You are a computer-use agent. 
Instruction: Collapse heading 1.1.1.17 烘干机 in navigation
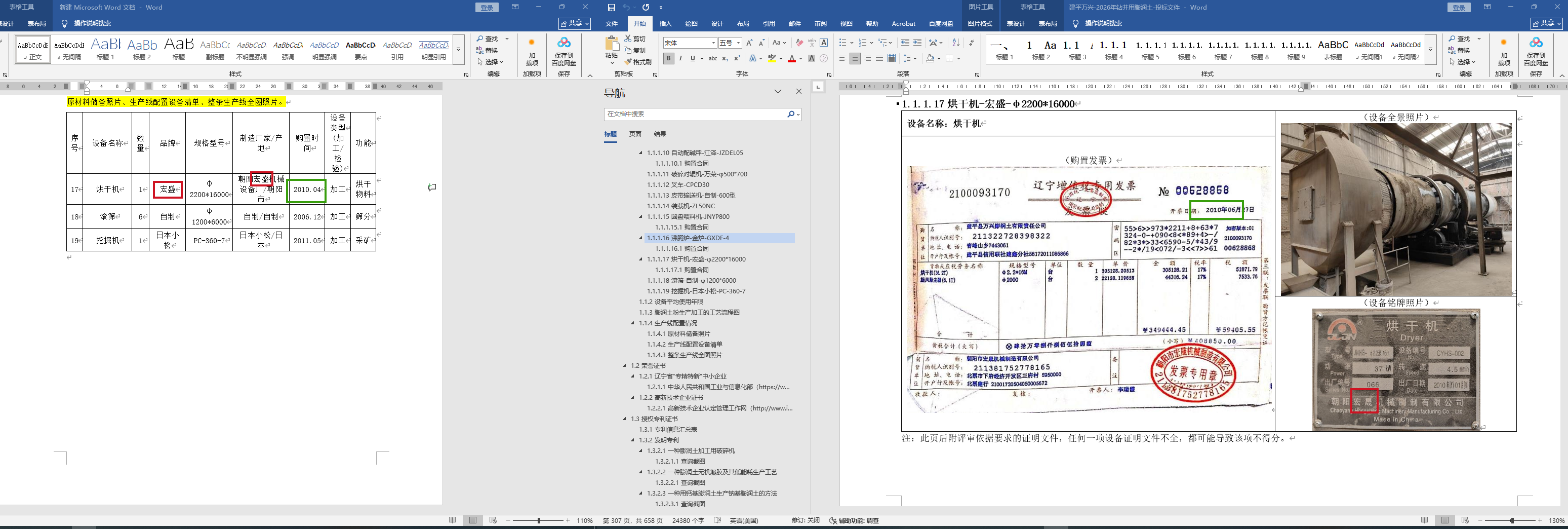pos(640,259)
